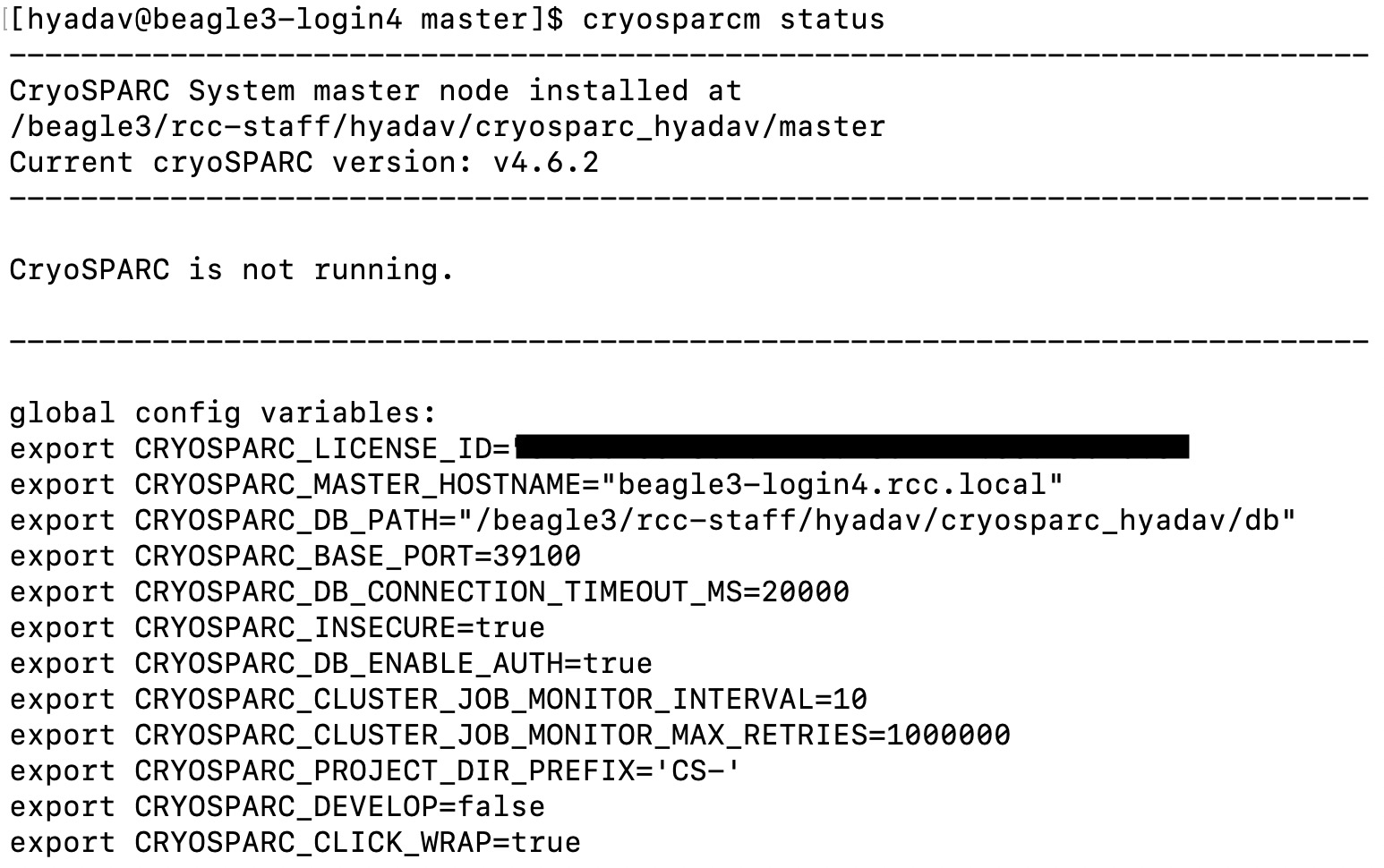Click the CRYOSPARC_DB_ENABLE_AUTH=true line
Screen dimensions: 1384x868
(393, 664)
